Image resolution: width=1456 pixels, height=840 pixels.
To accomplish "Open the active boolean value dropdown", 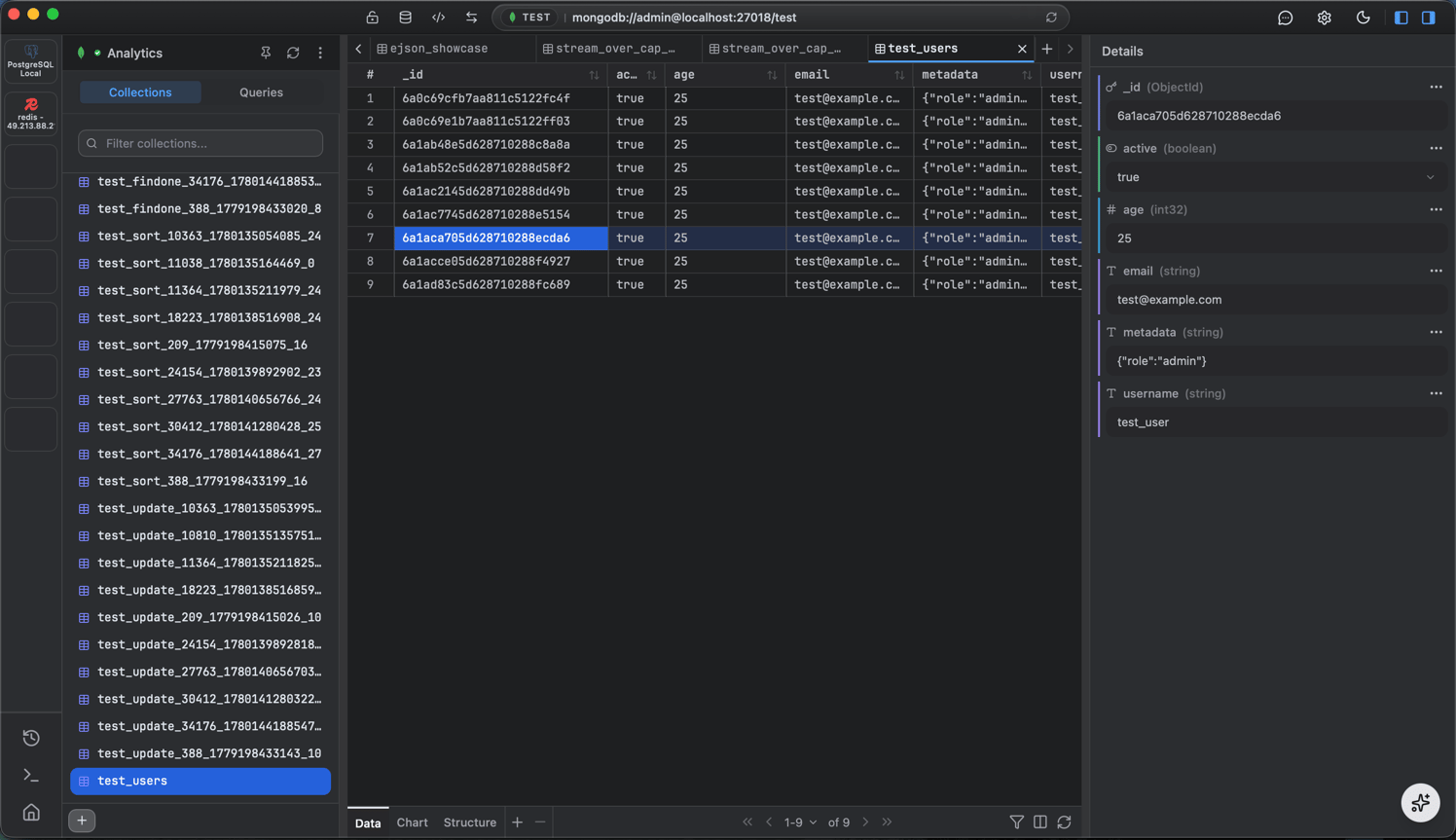I will (1276, 177).
